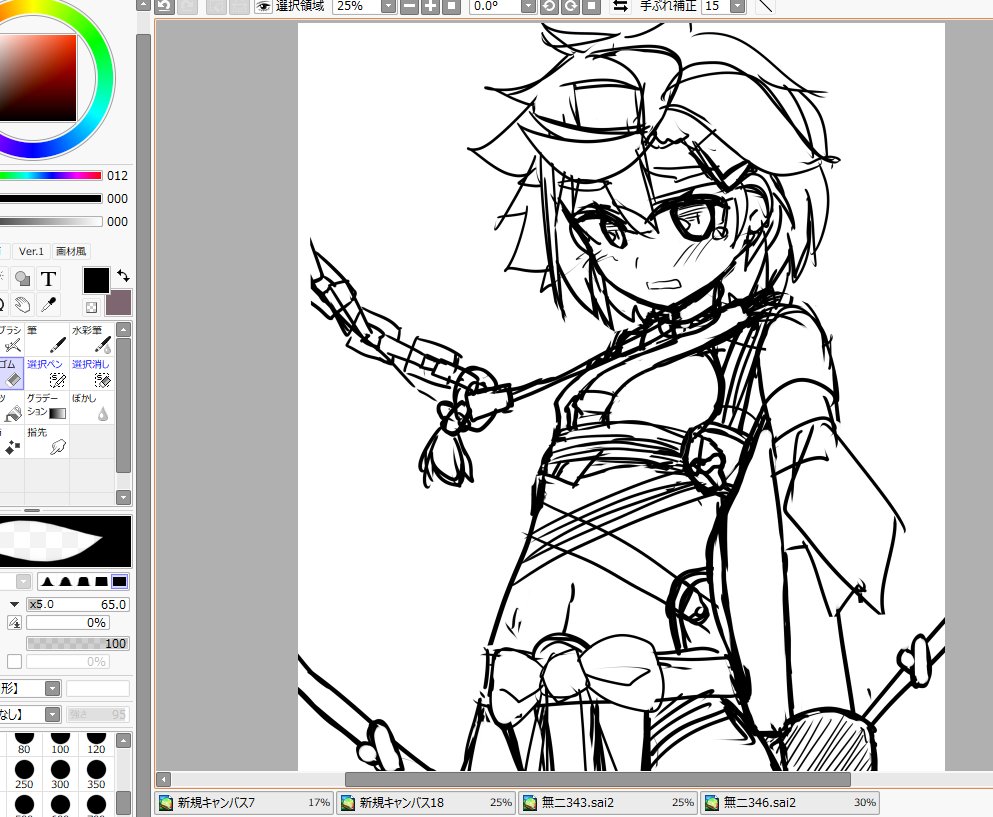Select the 消しゴム eraser tool
This screenshot has width=993, height=817.
pyautogui.click(x=11, y=373)
